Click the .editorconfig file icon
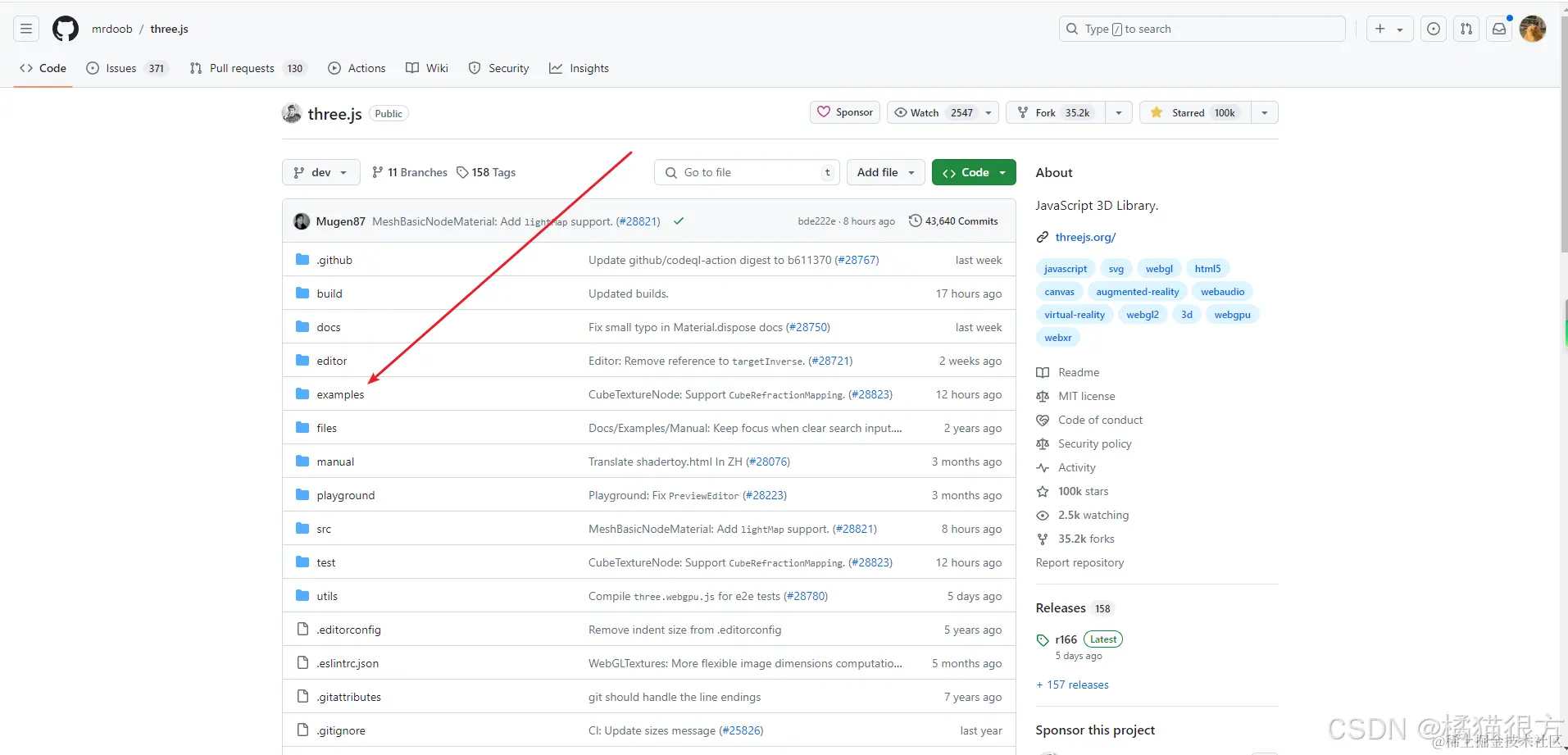The height and width of the screenshot is (755, 1568). pyautogui.click(x=302, y=630)
